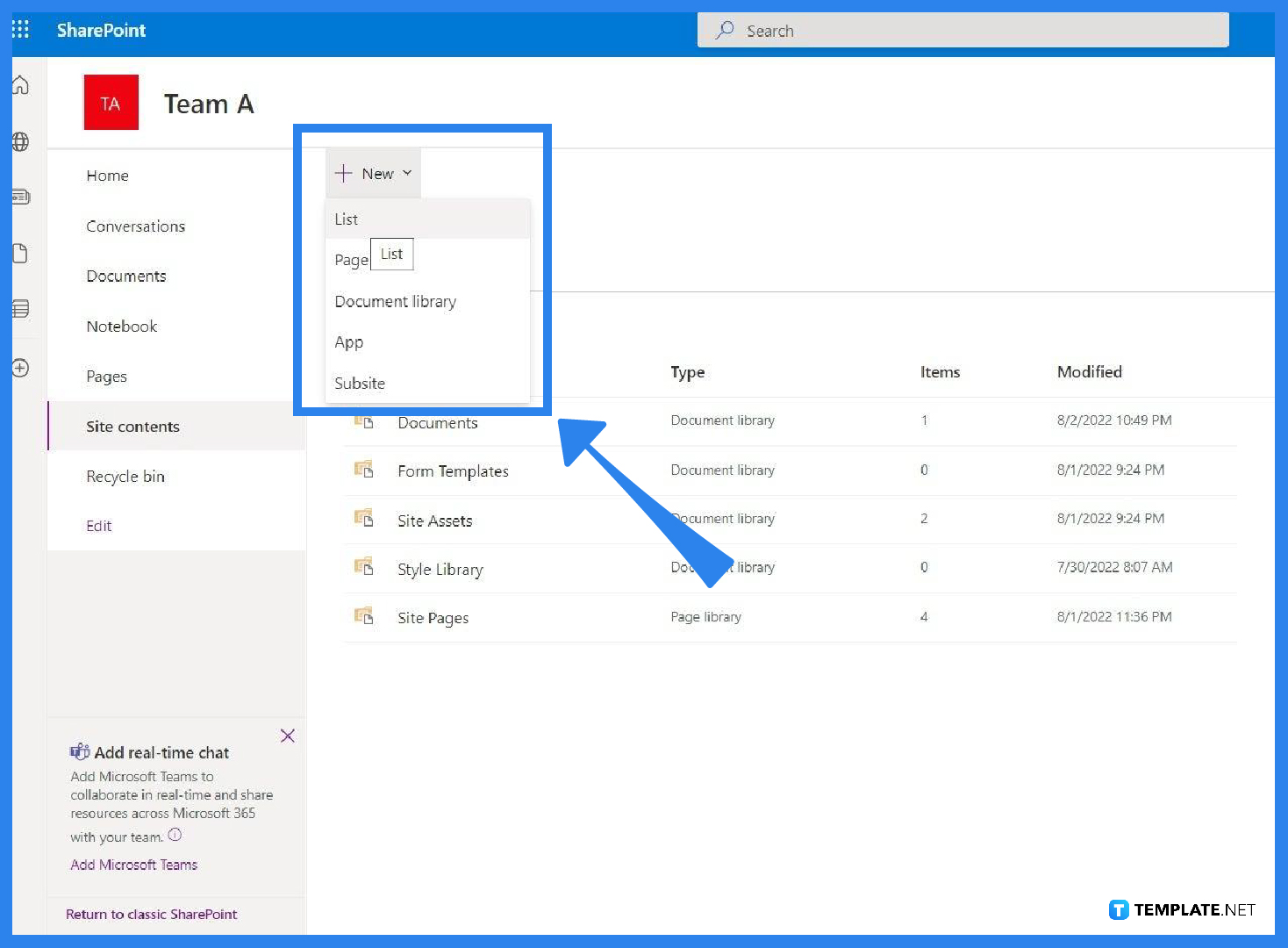Screen dimensions: 1288x948
Task: Choose Subsite from the New menu
Action: tap(427, 383)
